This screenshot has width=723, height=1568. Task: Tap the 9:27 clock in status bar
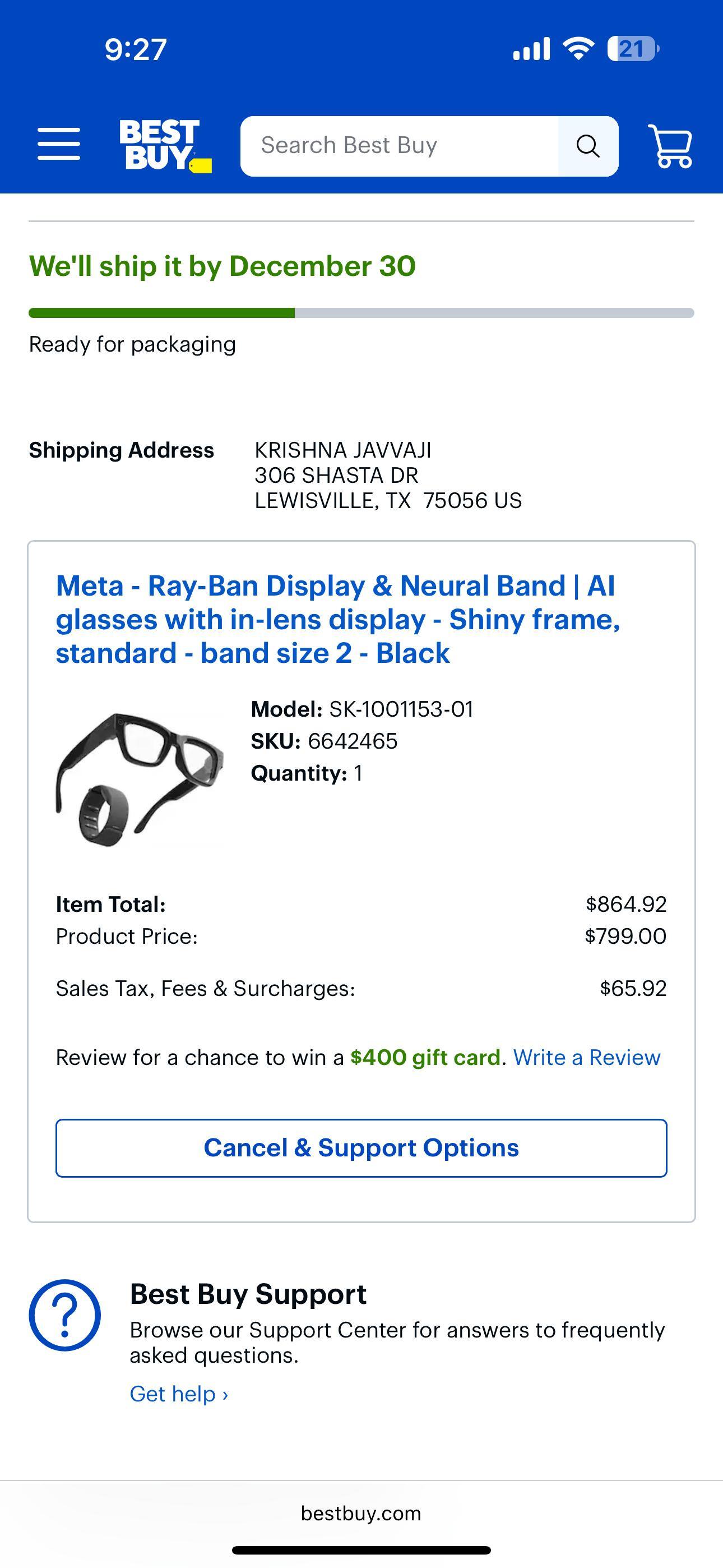135,49
